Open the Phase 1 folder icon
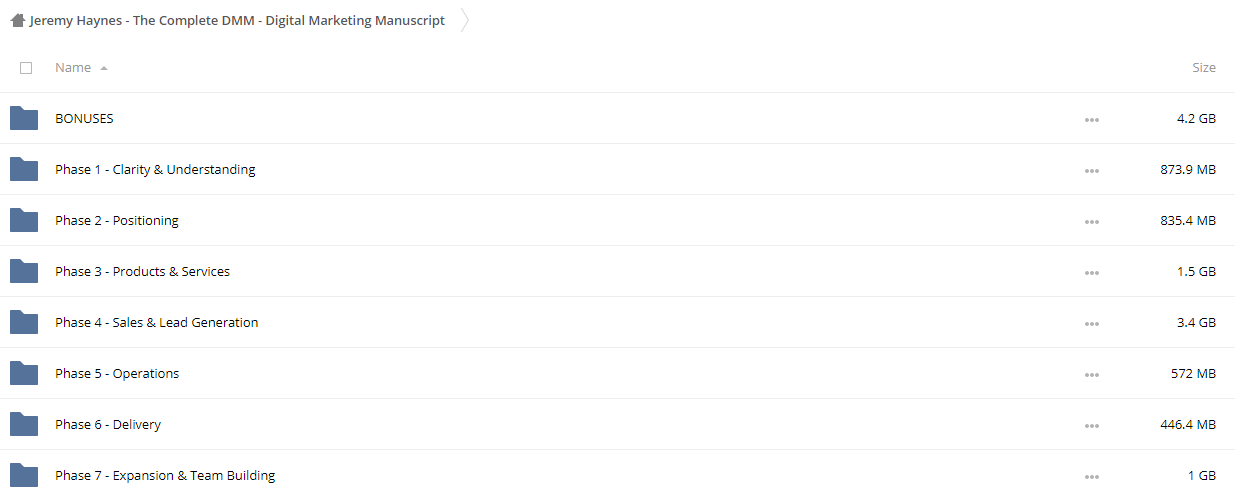 [24, 169]
